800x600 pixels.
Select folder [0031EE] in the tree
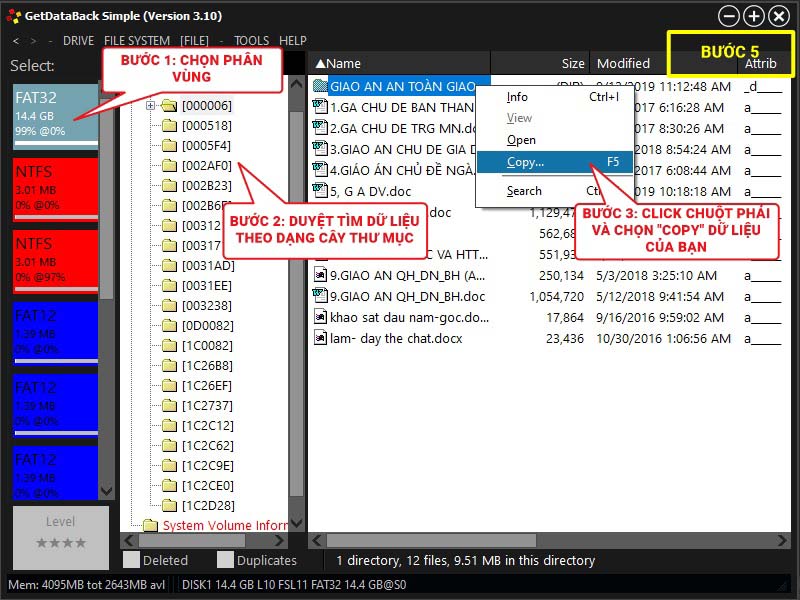click(x=207, y=286)
